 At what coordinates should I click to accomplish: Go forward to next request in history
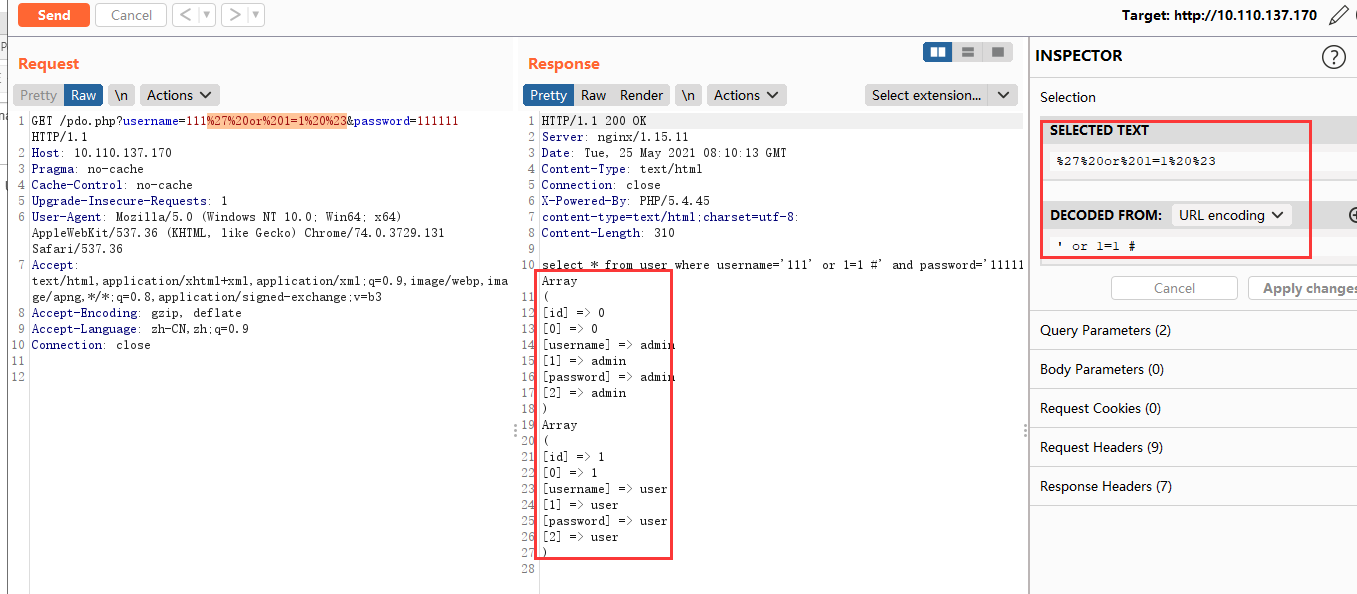(x=234, y=15)
